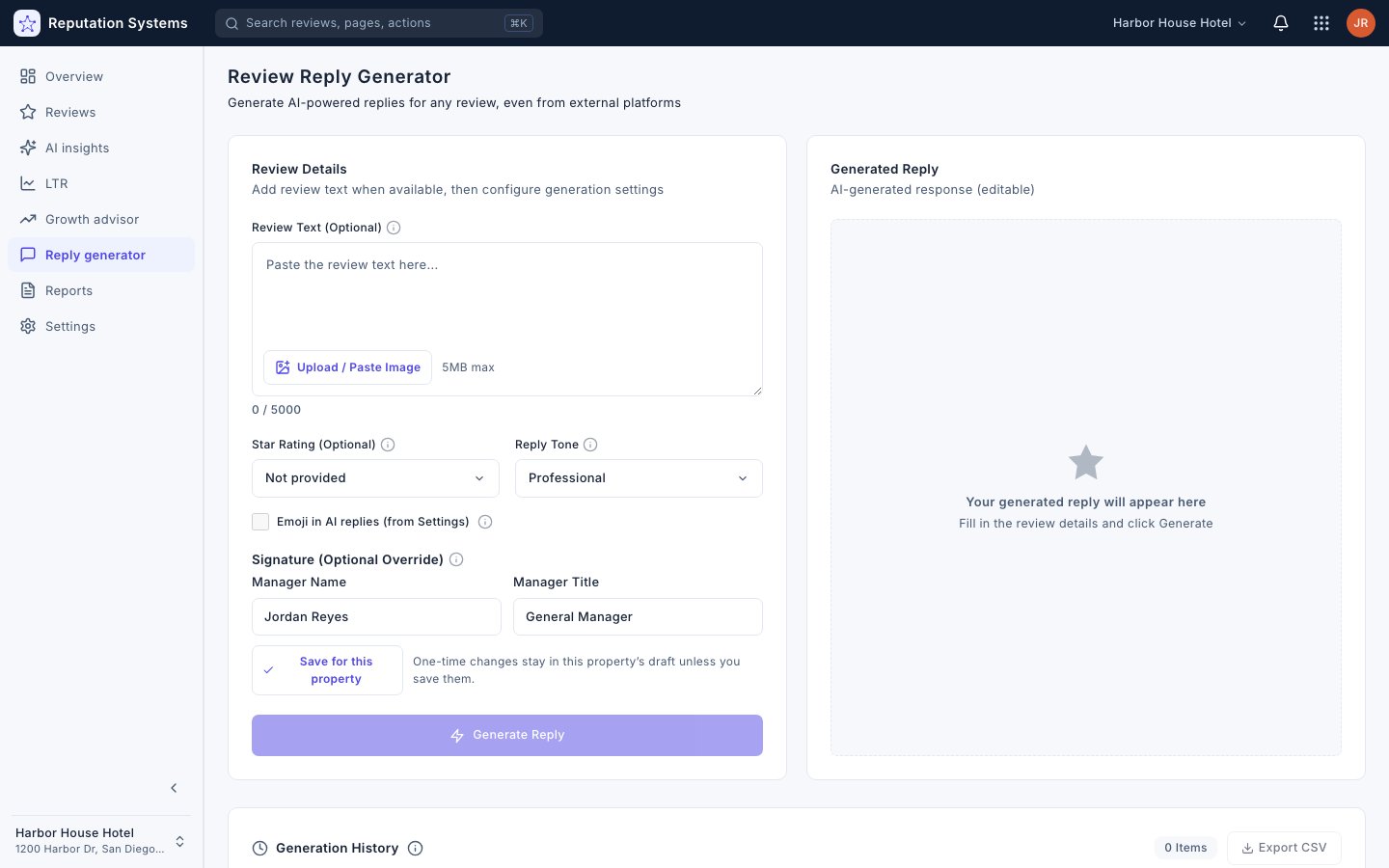Click the Export CSV button
The height and width of the screenshot is (868, 1389).
[1284, 848]
